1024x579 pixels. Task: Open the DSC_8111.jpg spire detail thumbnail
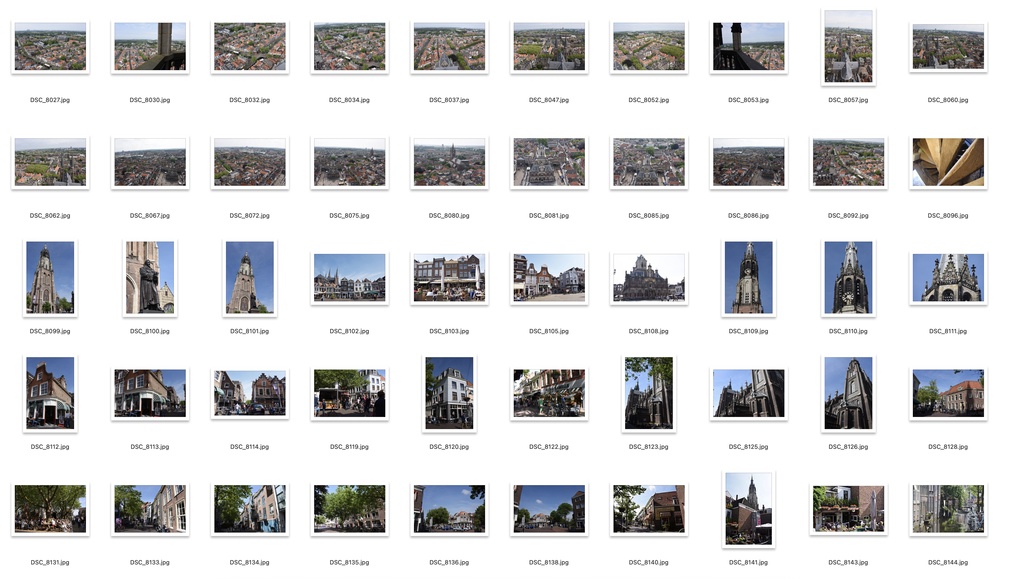tap(948, 277)
